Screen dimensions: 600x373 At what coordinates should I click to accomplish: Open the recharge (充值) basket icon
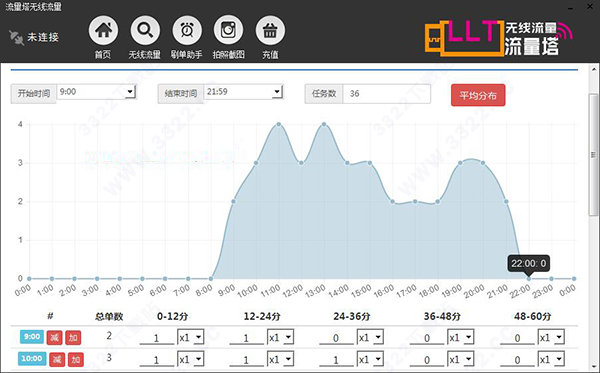[270, 30]
